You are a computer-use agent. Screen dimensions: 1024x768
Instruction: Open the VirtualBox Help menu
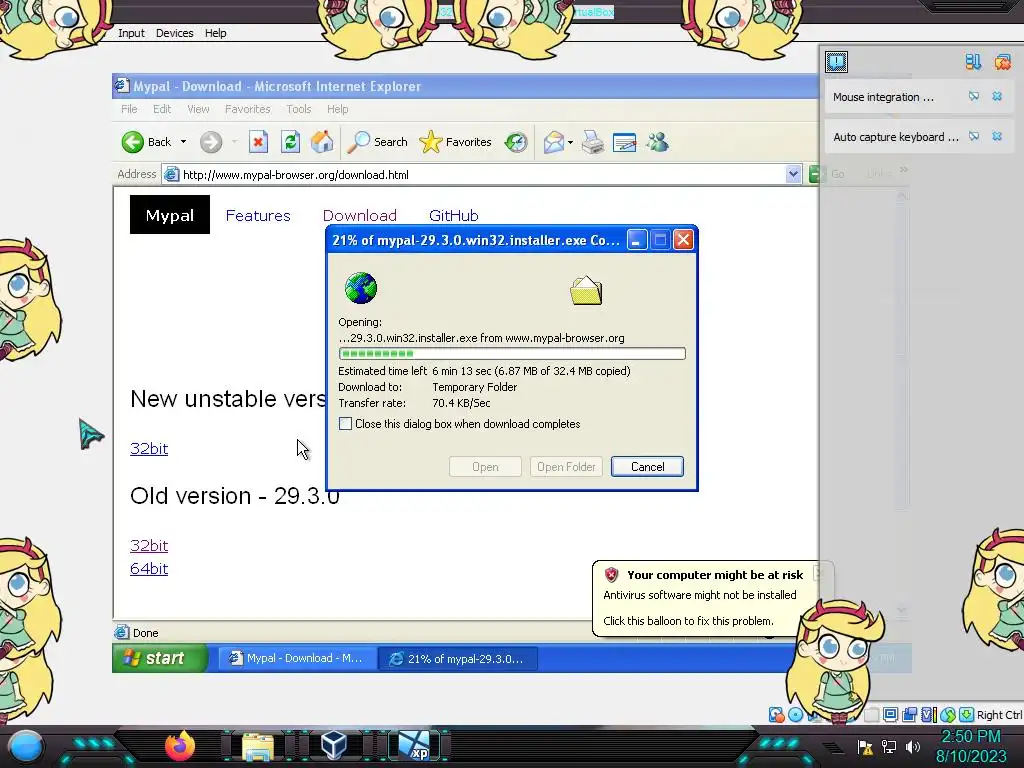tap(216, 33)
